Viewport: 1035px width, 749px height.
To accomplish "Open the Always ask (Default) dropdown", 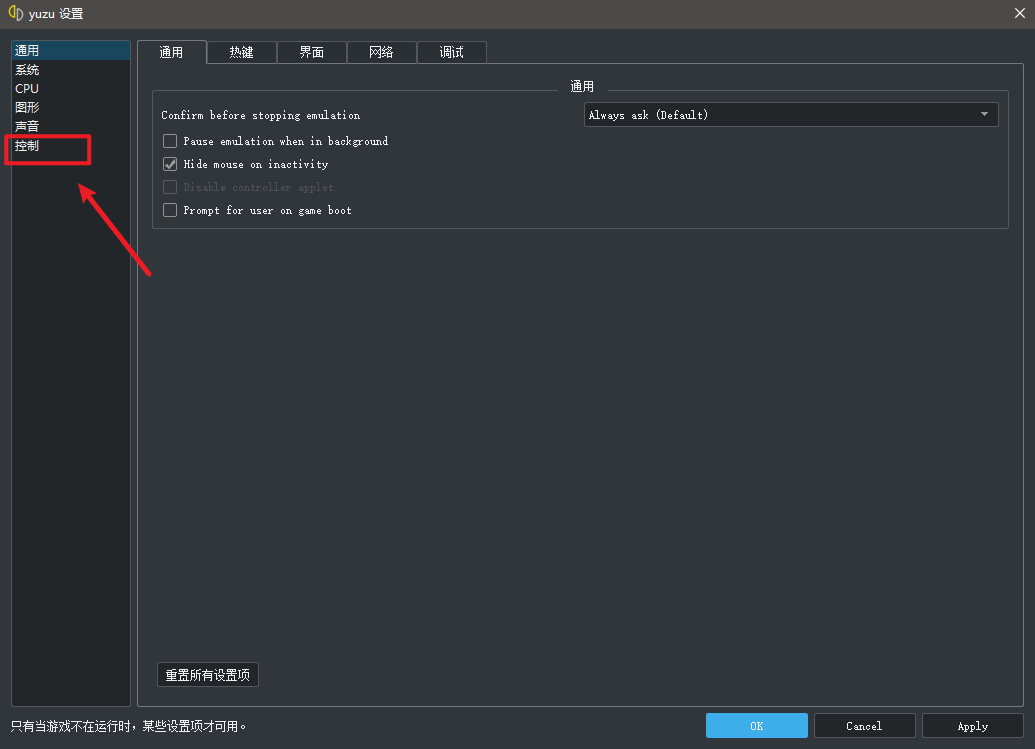I will (791, 115).
